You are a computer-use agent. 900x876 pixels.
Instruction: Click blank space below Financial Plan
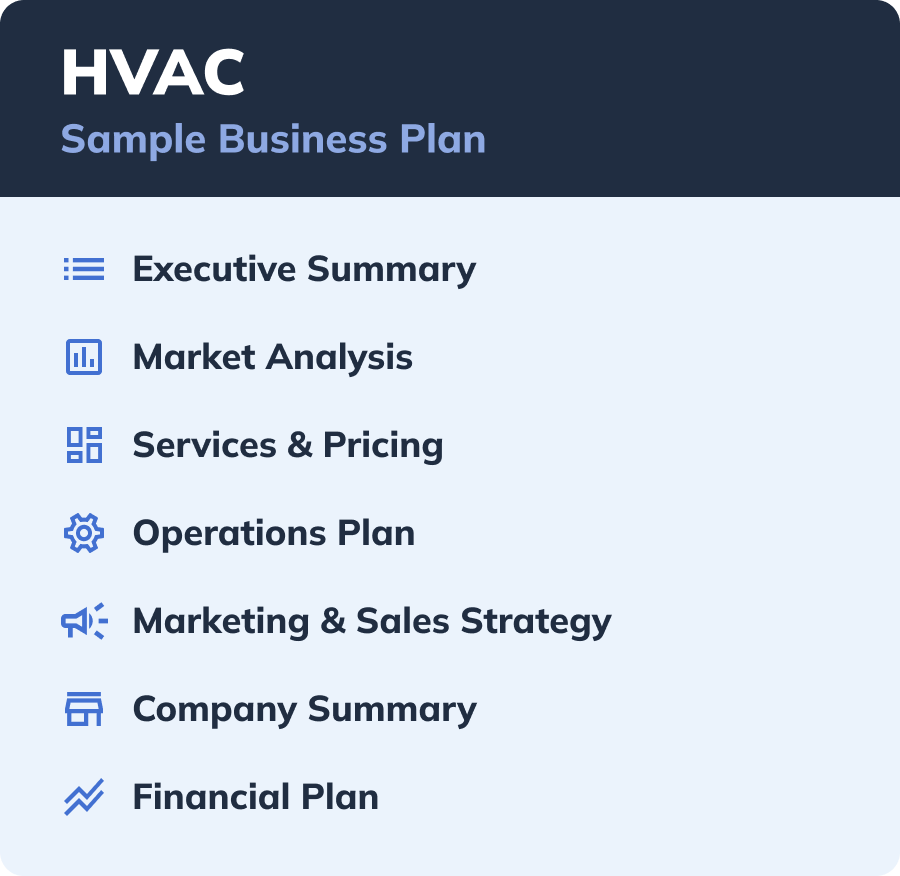[450, 846]
